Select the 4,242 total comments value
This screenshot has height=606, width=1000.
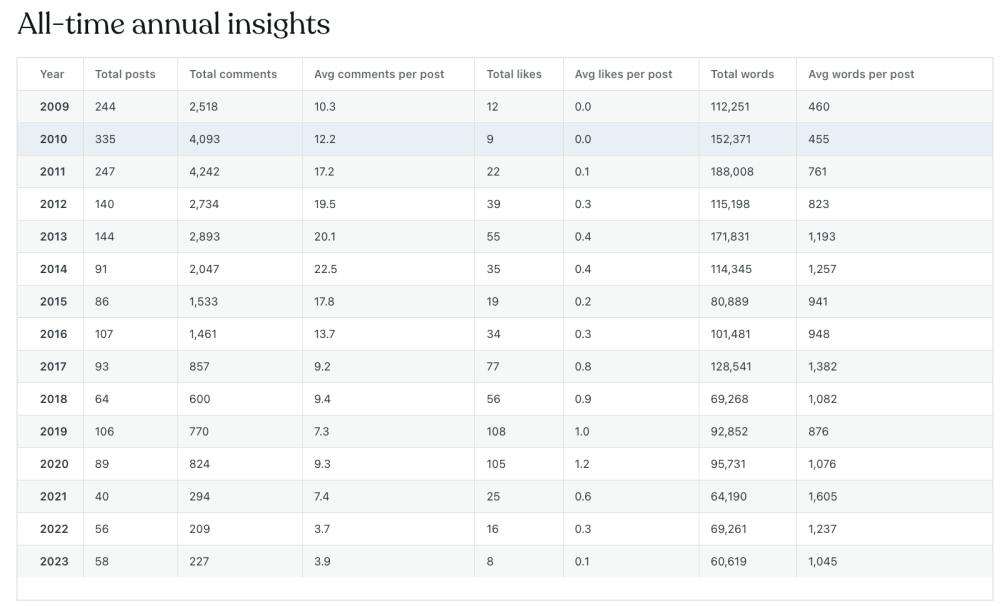click(x=205, y=172)
